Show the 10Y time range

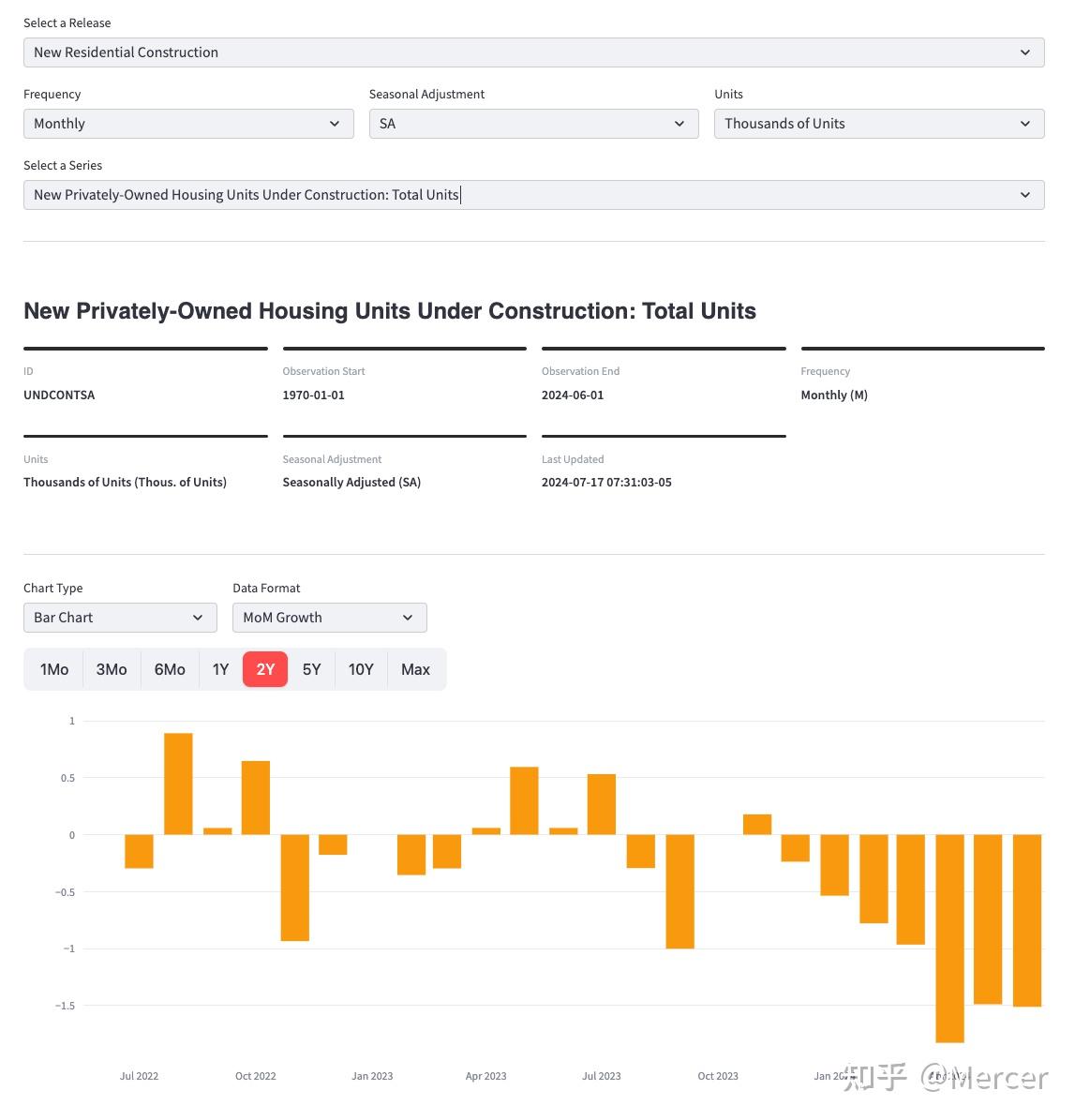pyautogui.click(x=361, y=669)
